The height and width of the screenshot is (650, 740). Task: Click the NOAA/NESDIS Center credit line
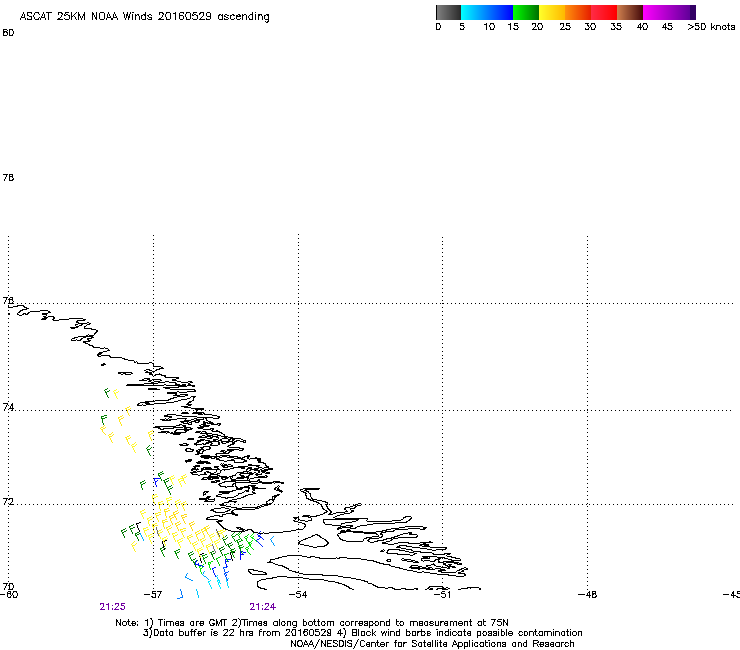pos(432,644)
